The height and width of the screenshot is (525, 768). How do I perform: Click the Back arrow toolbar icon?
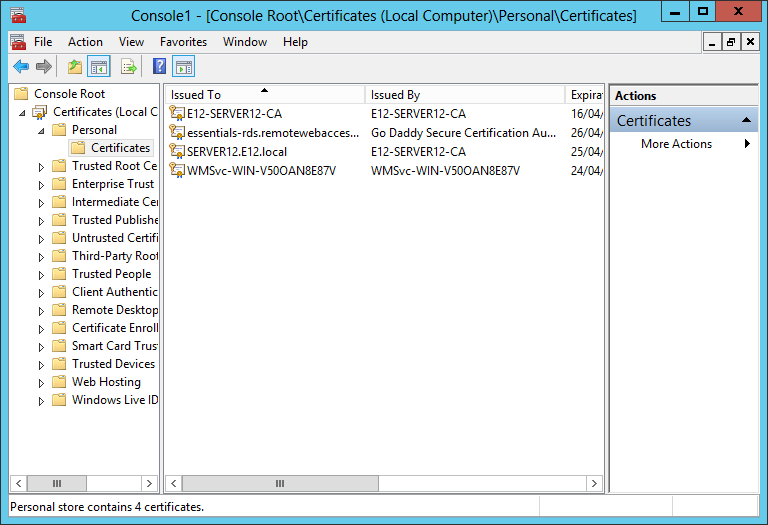[x=20, y=67]
